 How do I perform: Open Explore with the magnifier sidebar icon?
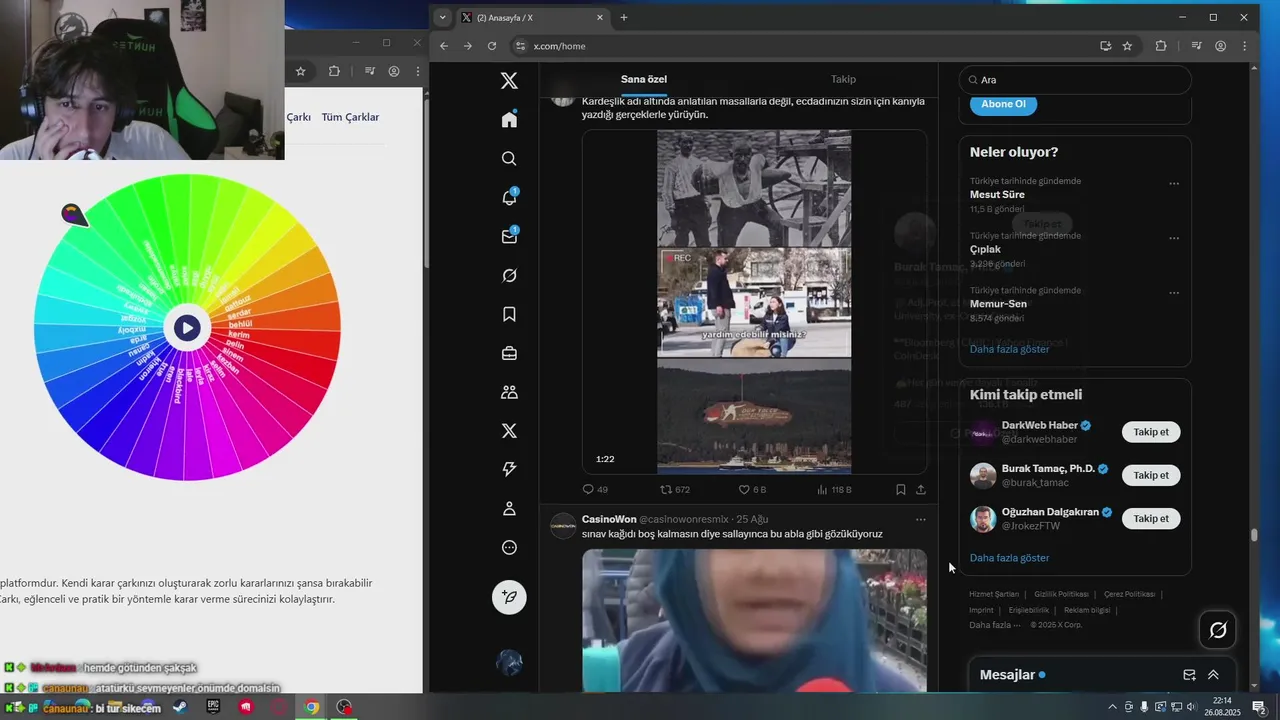[x=509, y=158]
